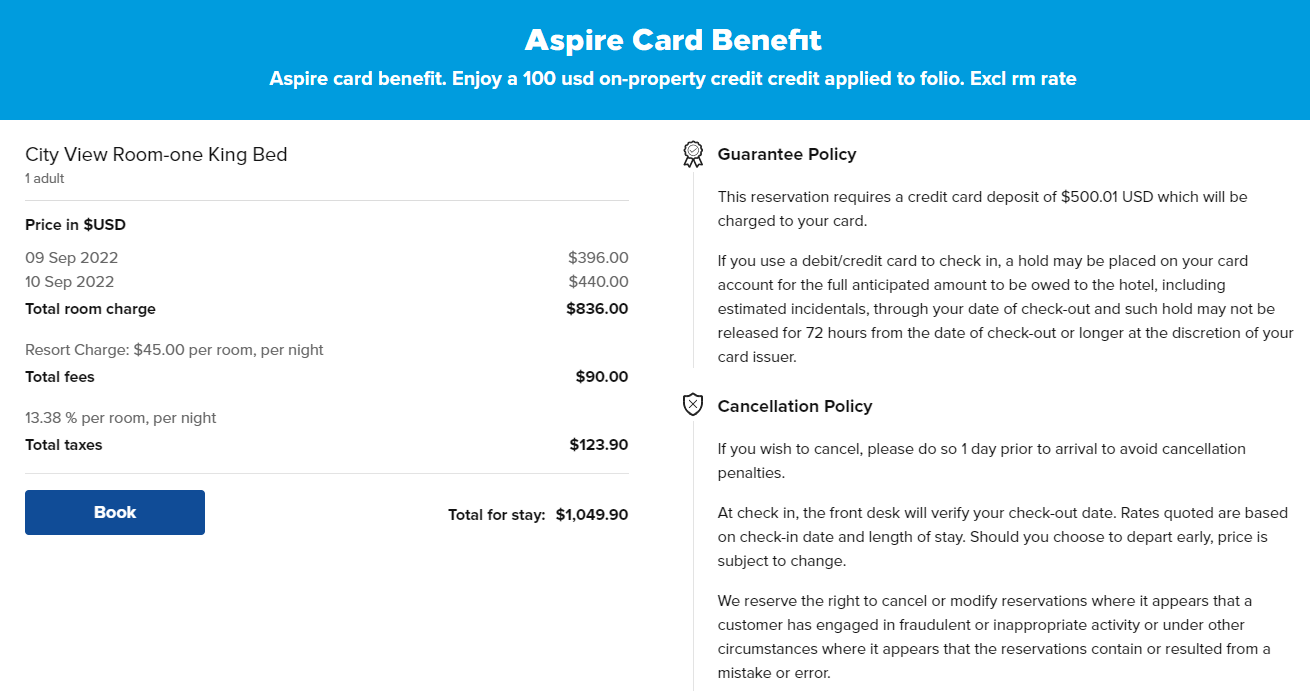The image size is (1310, 691).
Task: Click the 10 Sep 2022 price $440.00
Action: [599, 282]
